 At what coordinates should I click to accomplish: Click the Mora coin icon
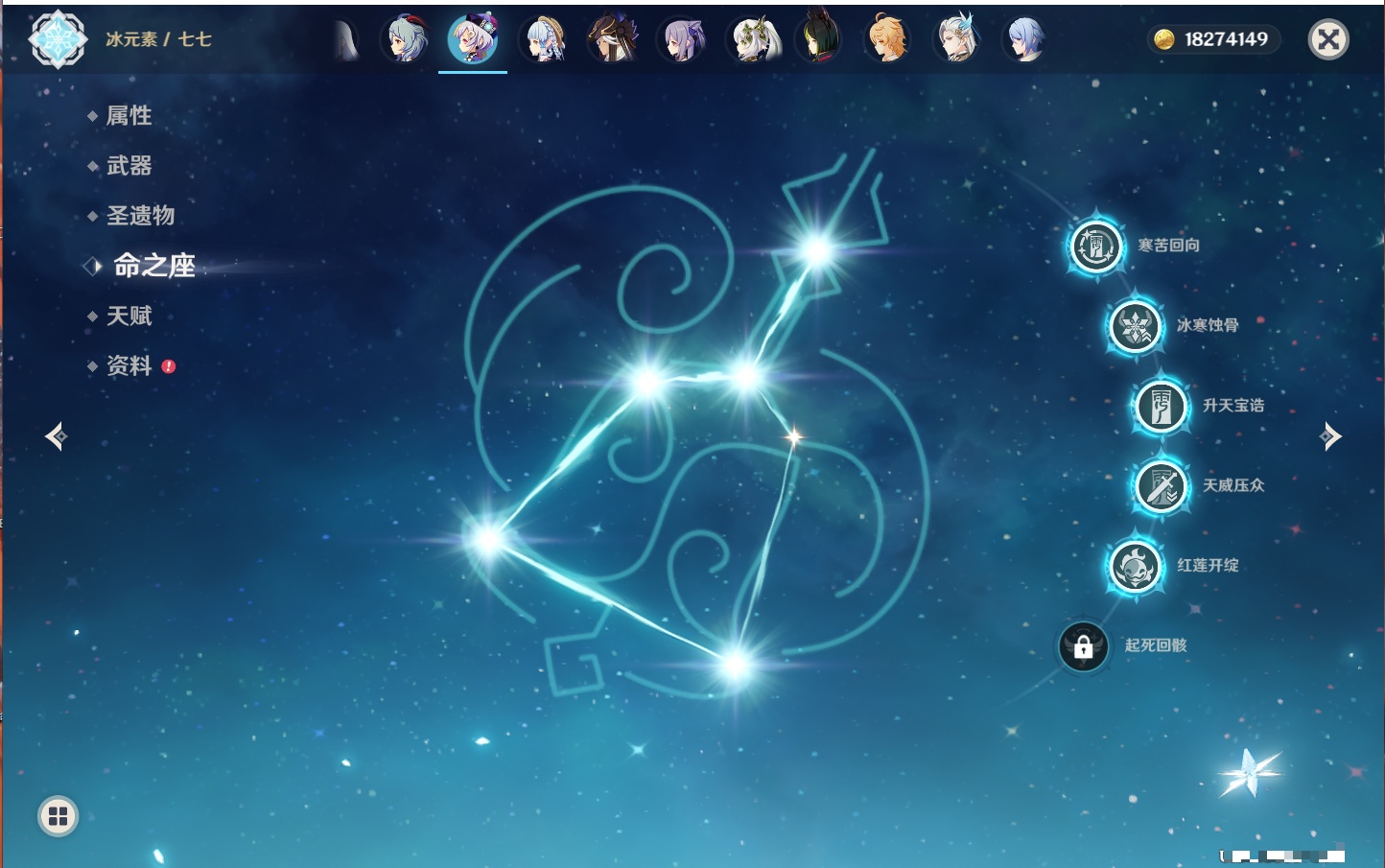tap(1164, 39)
